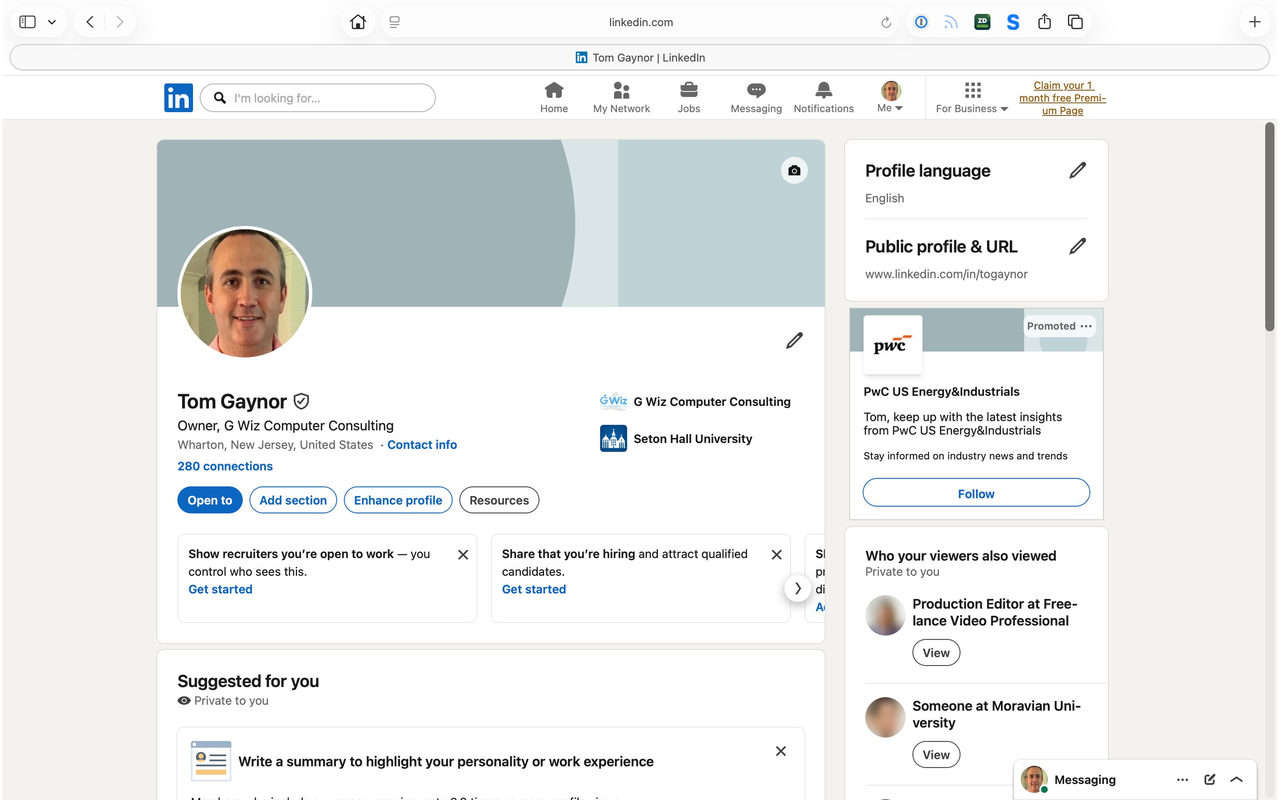Open Contact info link

pyautogui.click(x=422, y=445)
